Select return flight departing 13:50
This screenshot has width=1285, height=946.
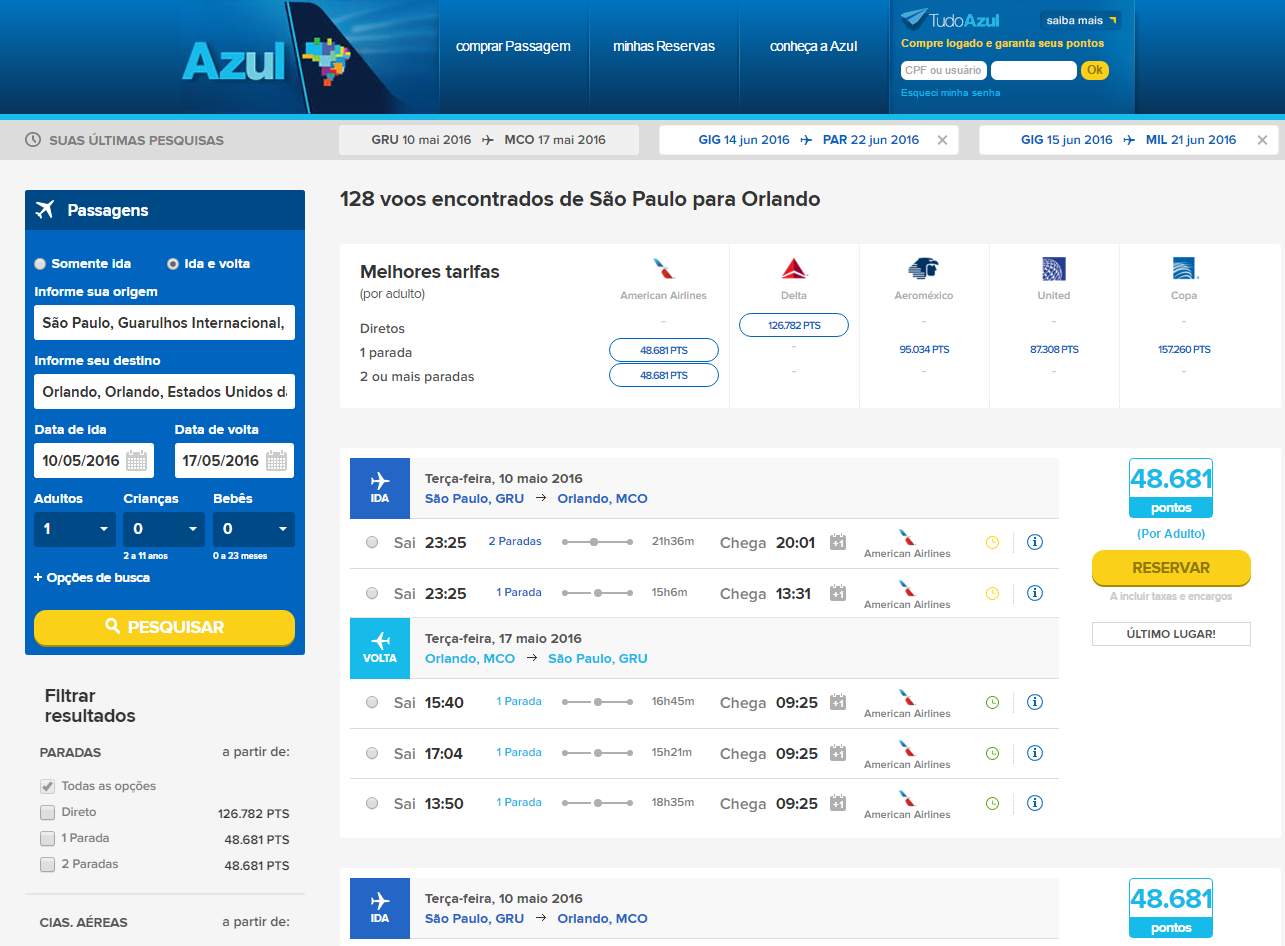[x=372, y=803]
